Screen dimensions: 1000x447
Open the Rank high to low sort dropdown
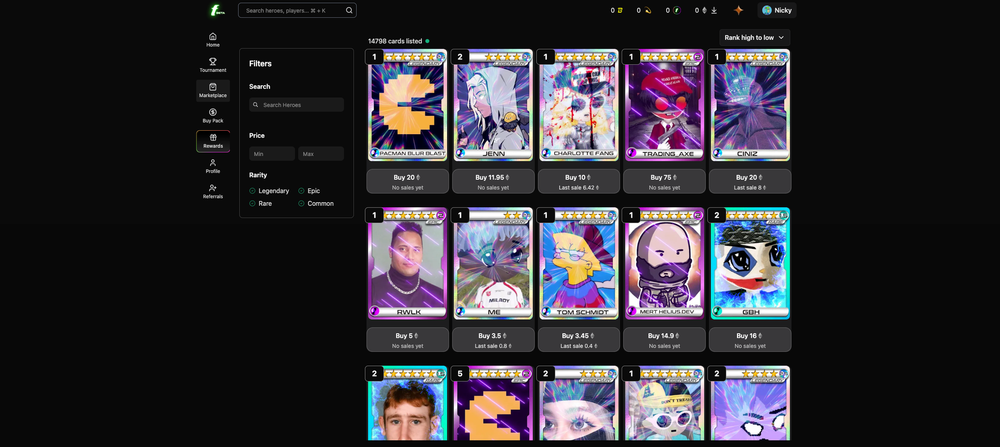point(754,38)
